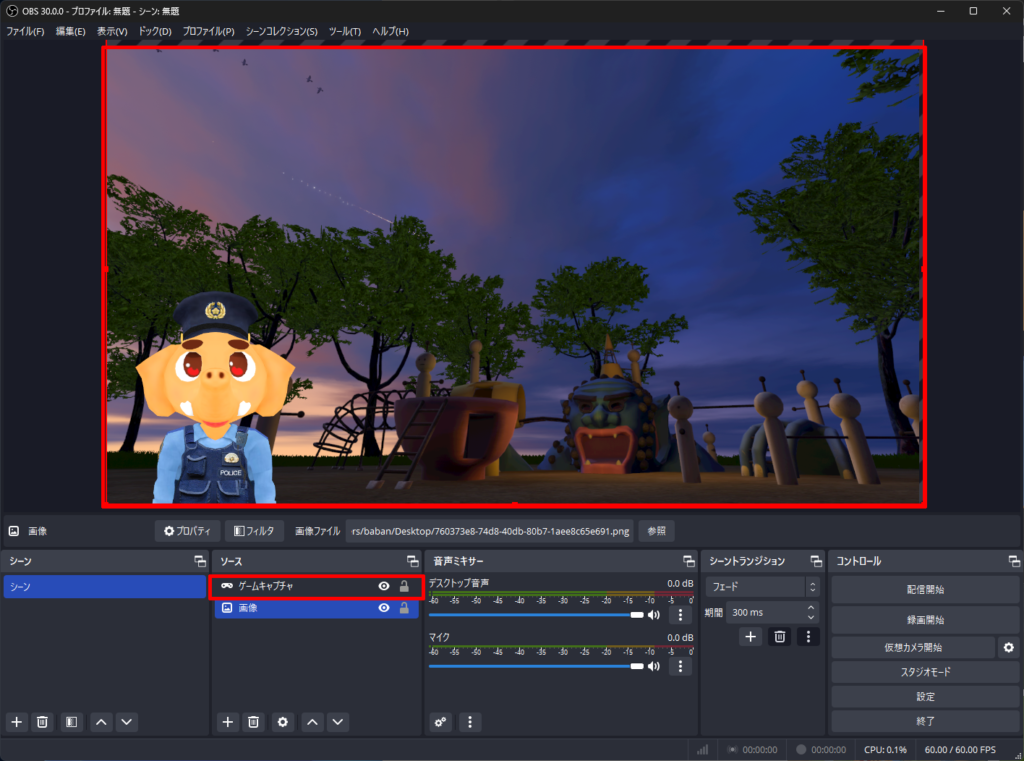Image resolution: width=1024 pixels, height=761 pixels.
Task: Open virtual camera settings gear icon
Action: [x=1009, y=648]
